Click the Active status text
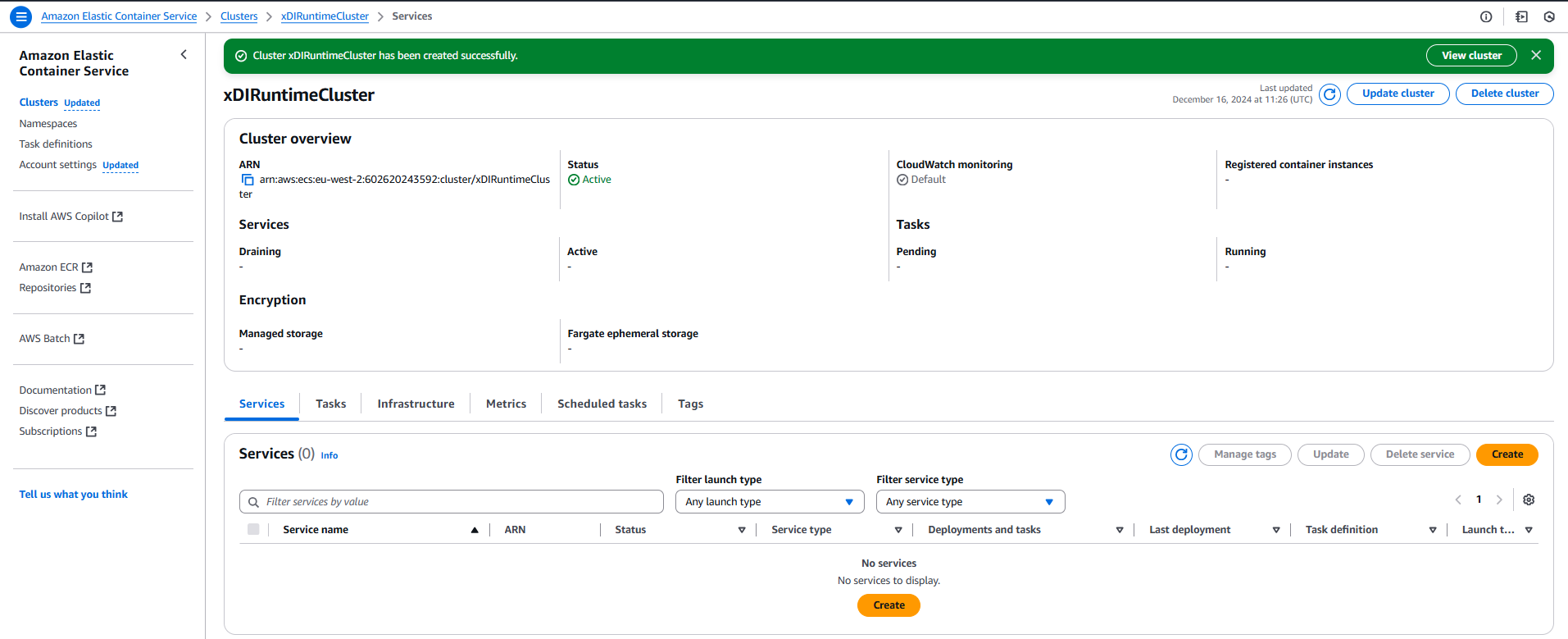Viewport: 1568px width, 639px height. [596, 180]
